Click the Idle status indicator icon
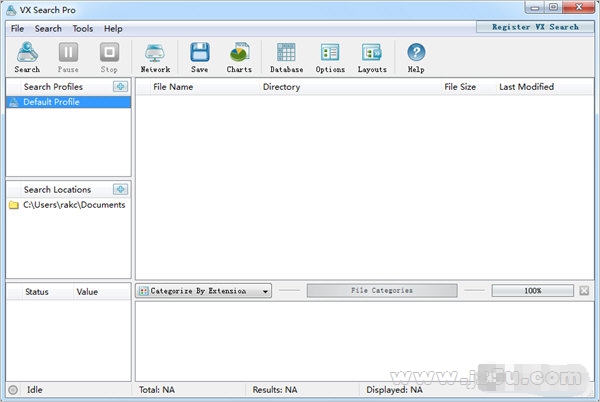This screenshot has height=402, width=600. [x=13, y=390]
